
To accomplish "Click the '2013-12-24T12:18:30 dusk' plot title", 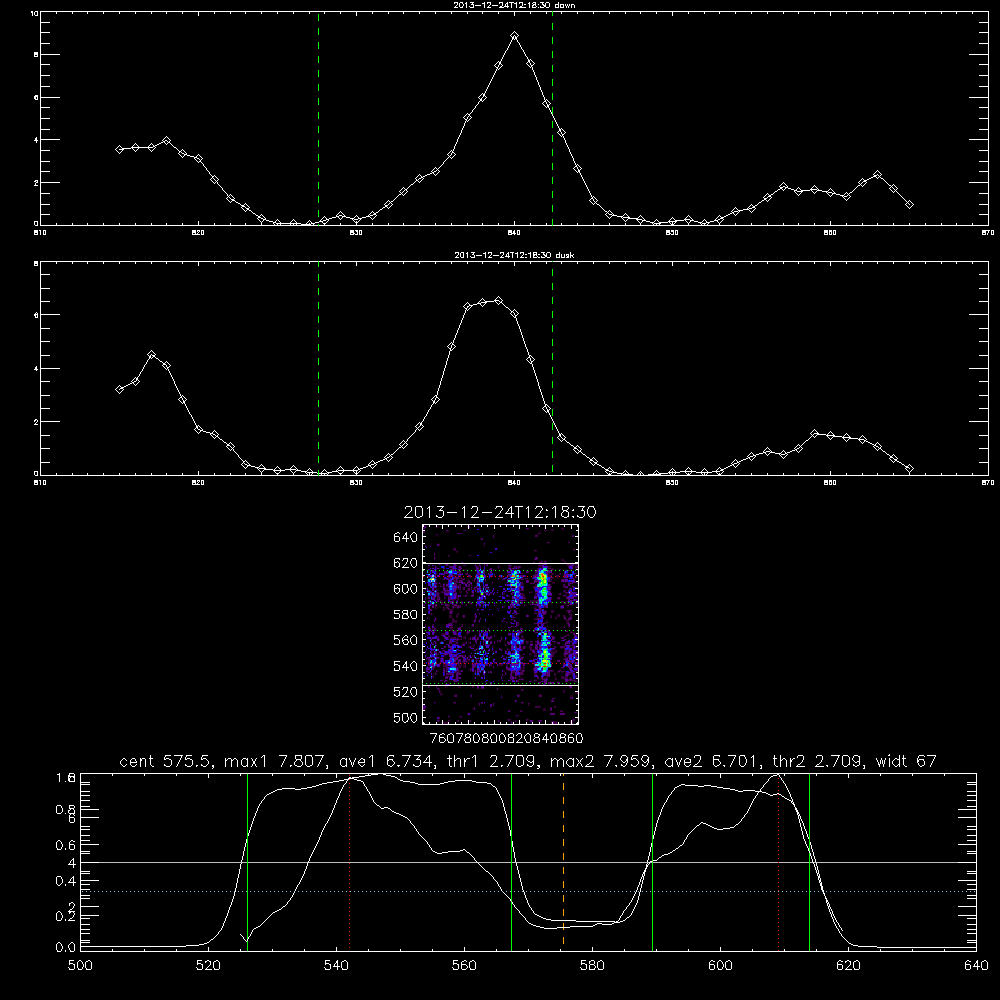I will pyautogui.click(x=514, y=255).
